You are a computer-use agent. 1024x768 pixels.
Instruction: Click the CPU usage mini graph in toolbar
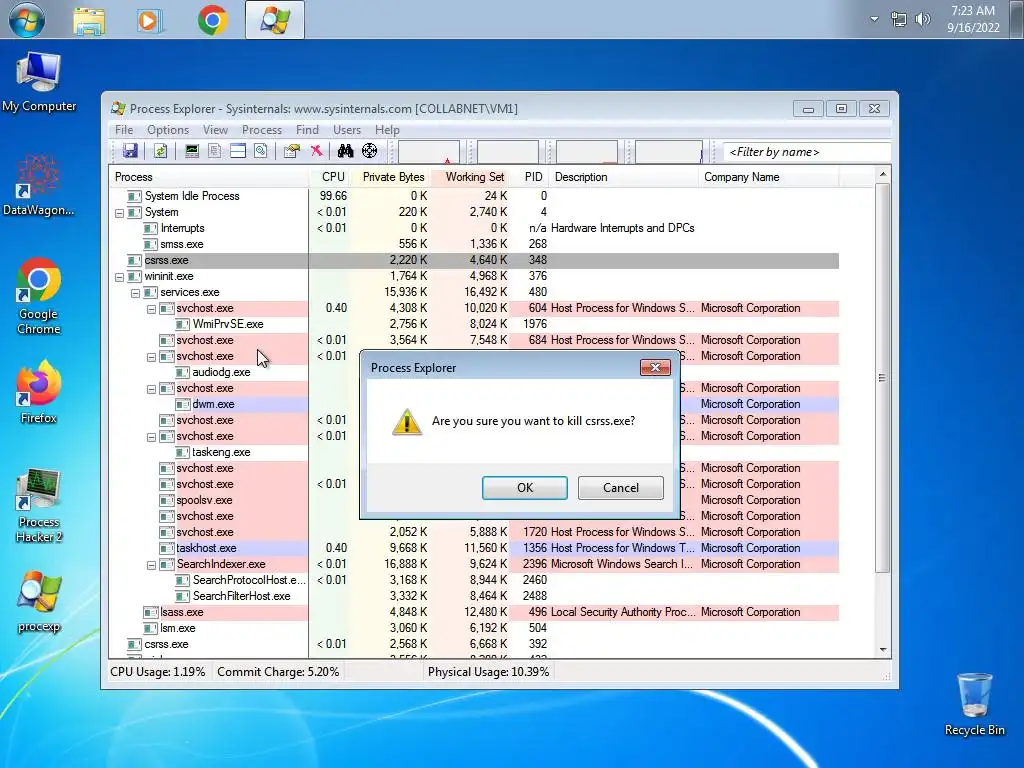click(429, 152)
